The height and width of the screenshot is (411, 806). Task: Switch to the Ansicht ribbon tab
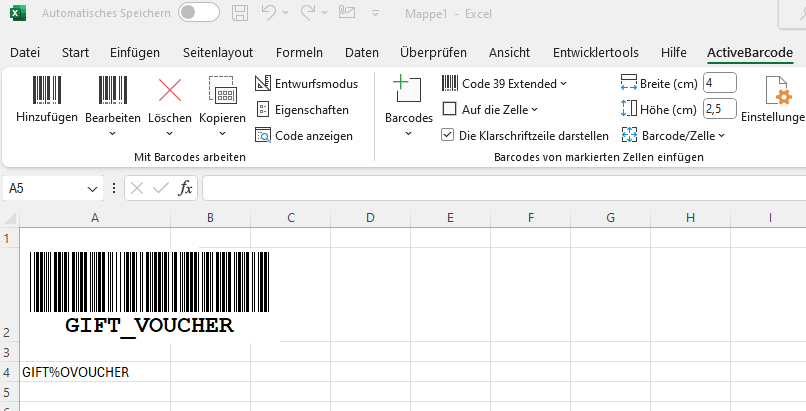click(509, 52)
